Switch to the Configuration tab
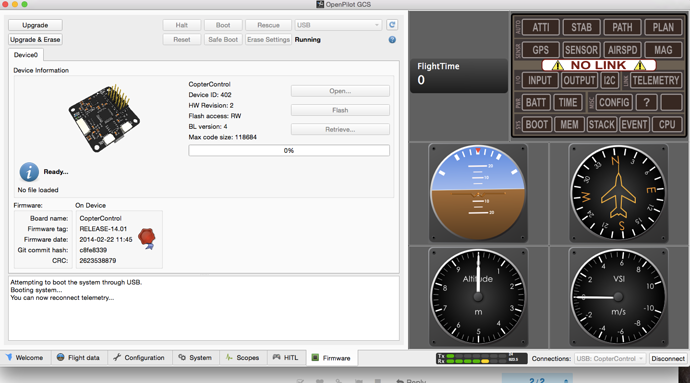690x383 pixels. point(139,357)
